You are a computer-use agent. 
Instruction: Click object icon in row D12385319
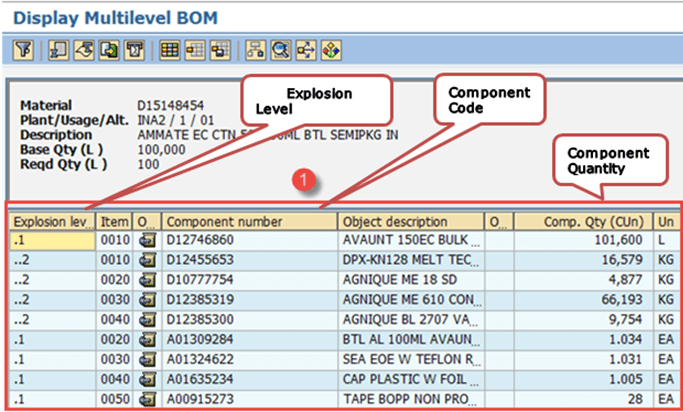tap(148, 300)
